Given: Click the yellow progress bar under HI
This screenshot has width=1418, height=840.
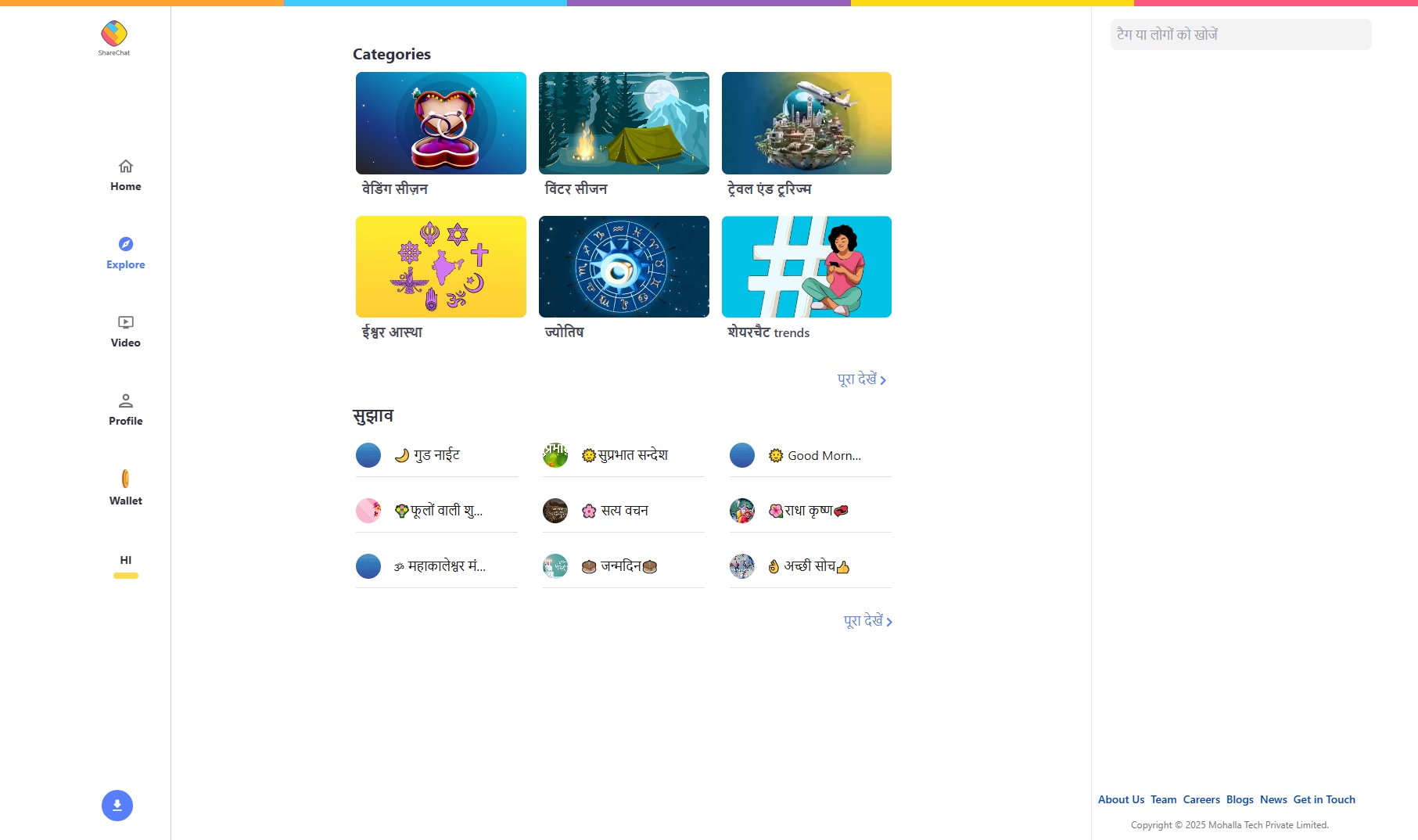Looking at the screenshot, I should pyautogui.click(x=125, y=576).
